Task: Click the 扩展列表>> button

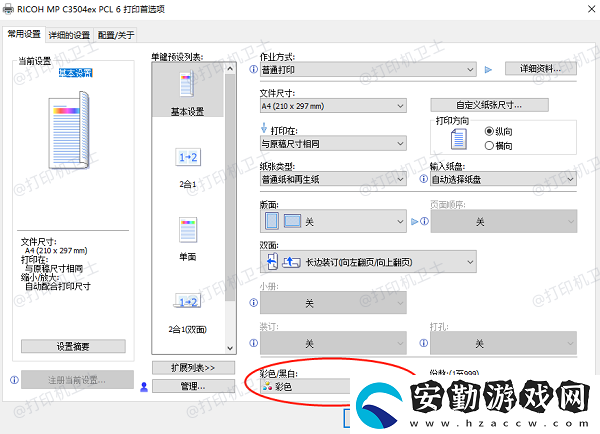Action: pyautogui.click(x=193, y=368)
